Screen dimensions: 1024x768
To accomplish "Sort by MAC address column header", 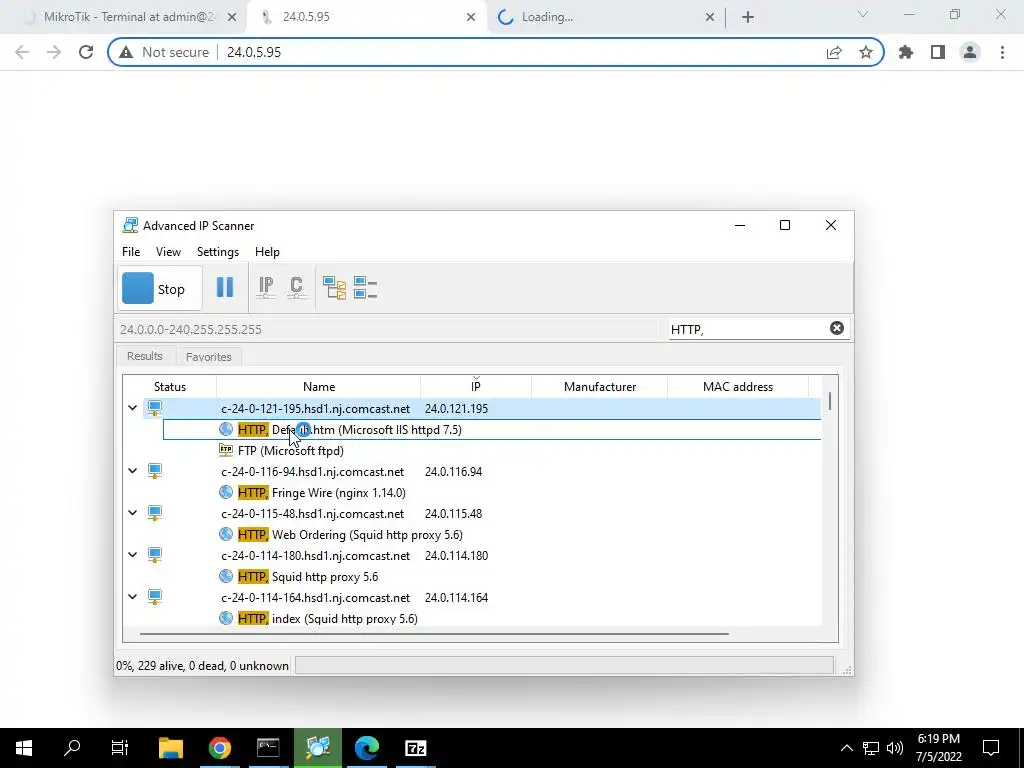I will click(x=738, y=387).
